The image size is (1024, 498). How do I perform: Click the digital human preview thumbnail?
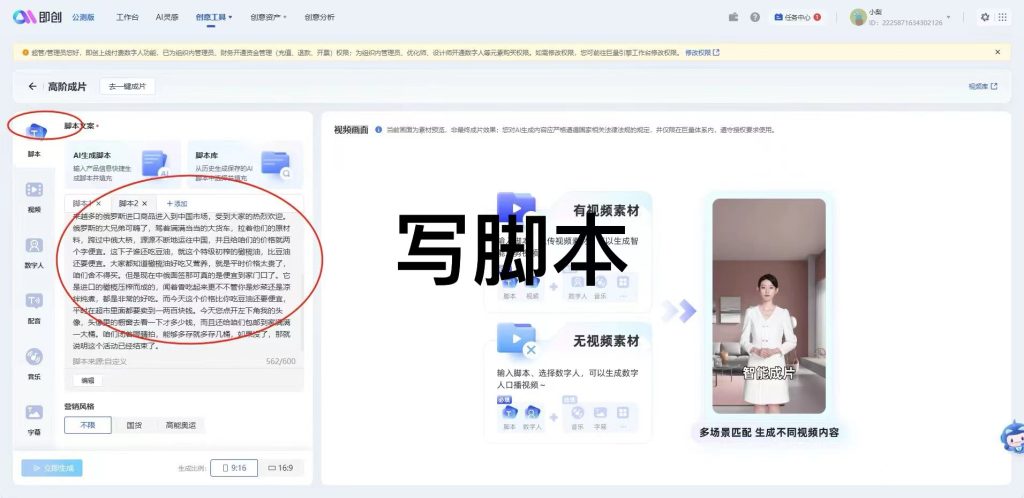coord(769,306)
